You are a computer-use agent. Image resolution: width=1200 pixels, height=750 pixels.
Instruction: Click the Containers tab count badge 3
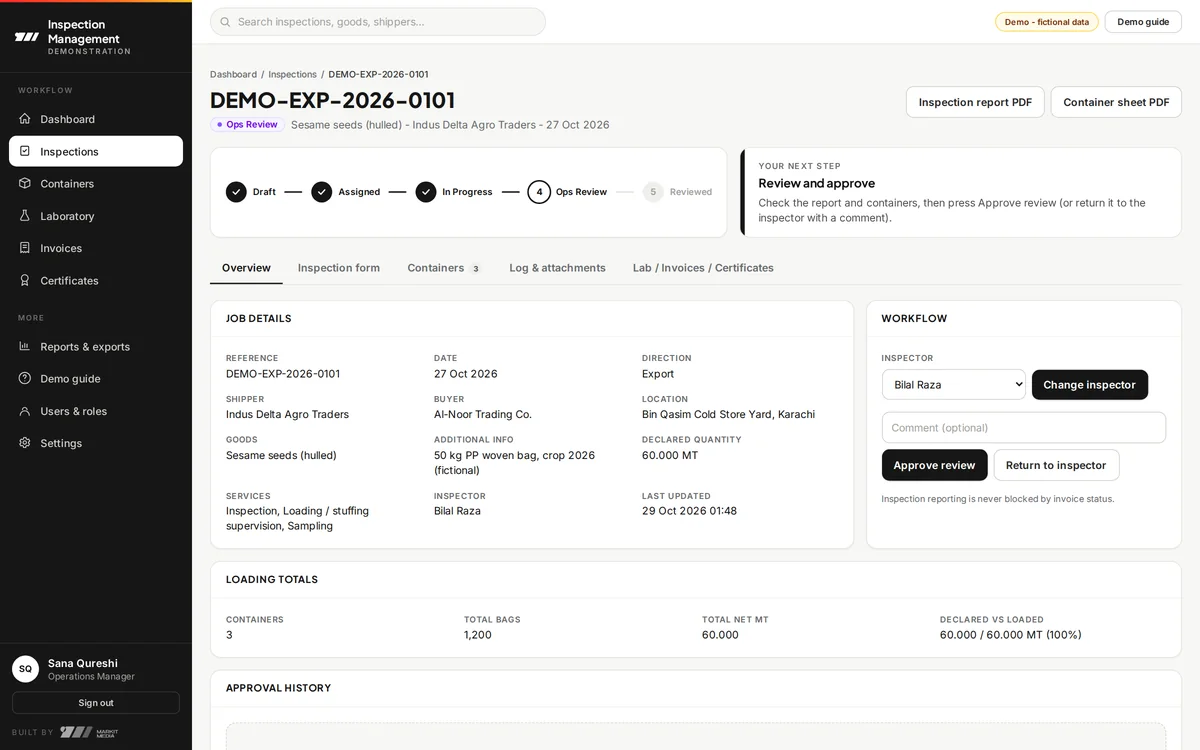point(475,269)
